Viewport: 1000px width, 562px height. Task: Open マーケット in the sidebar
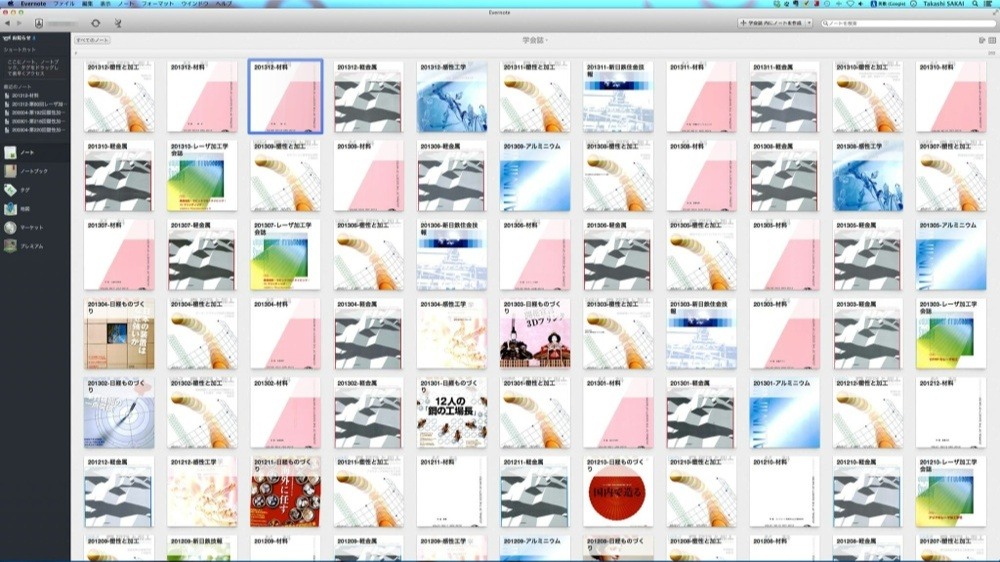[x=35, y=227]
